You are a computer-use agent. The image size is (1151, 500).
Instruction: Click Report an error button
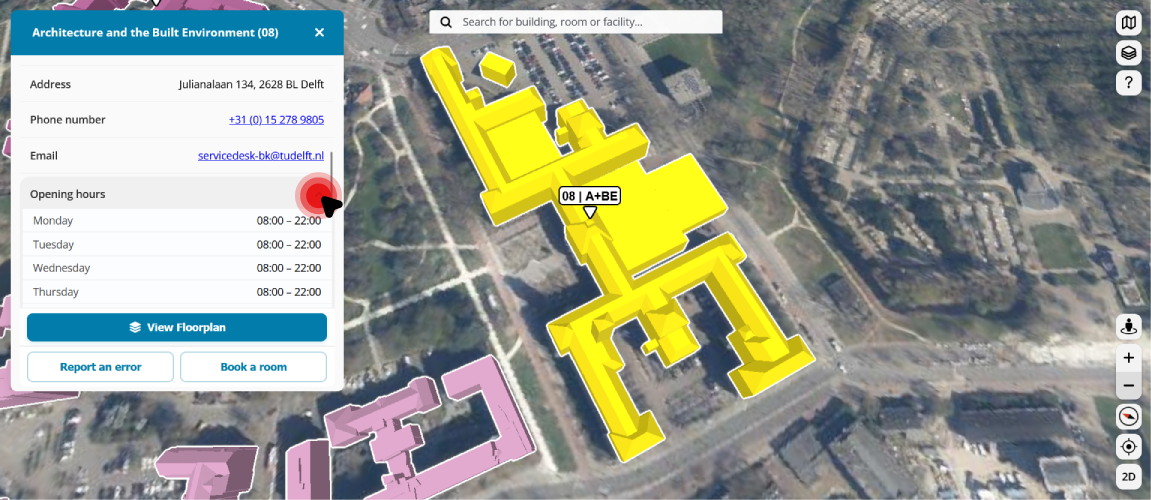tap(101, 367)
